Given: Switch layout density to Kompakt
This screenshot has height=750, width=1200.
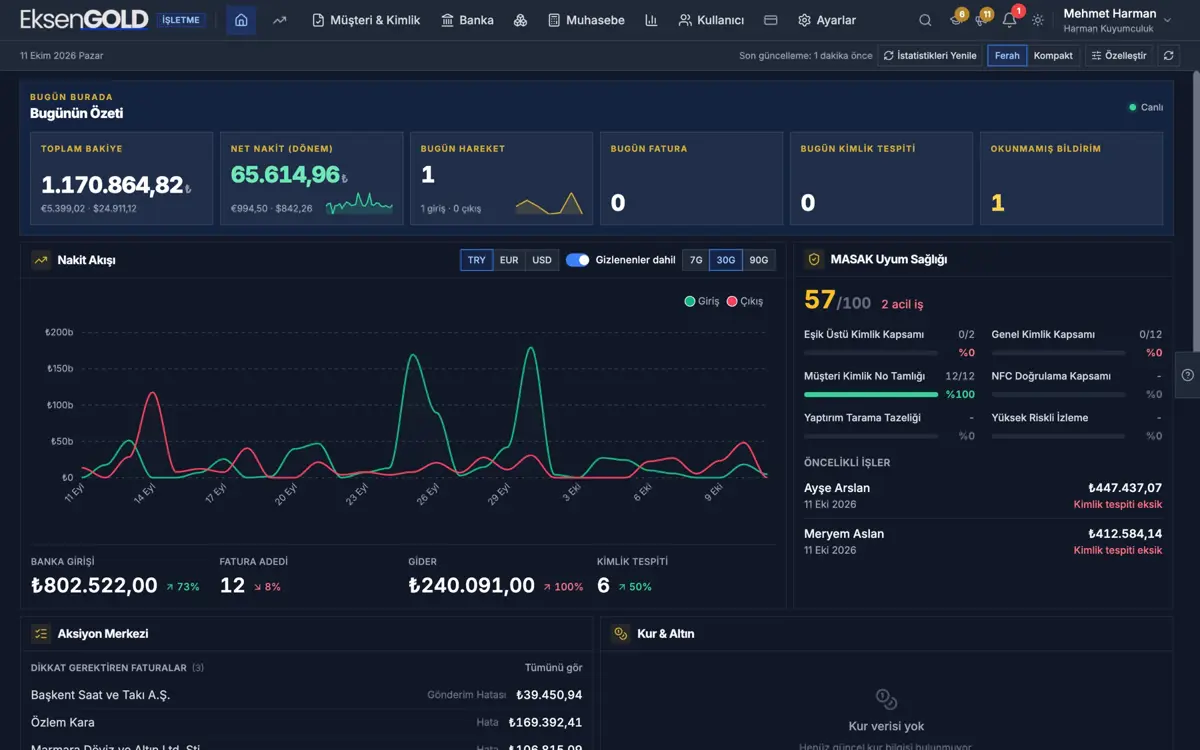Looking at the screenshot, I should pyautogui.click(x=1053, y=56).
